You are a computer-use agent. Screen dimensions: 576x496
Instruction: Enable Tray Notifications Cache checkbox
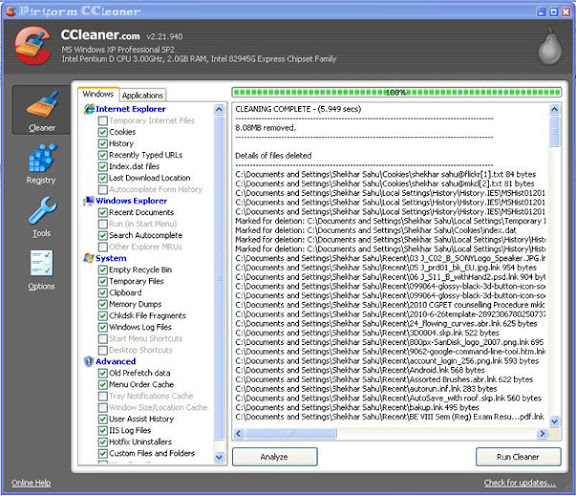coord(103,396)
